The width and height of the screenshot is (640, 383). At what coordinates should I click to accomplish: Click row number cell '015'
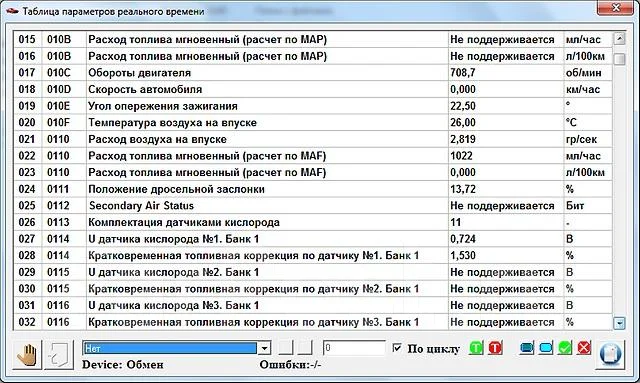tap(28, 40)
